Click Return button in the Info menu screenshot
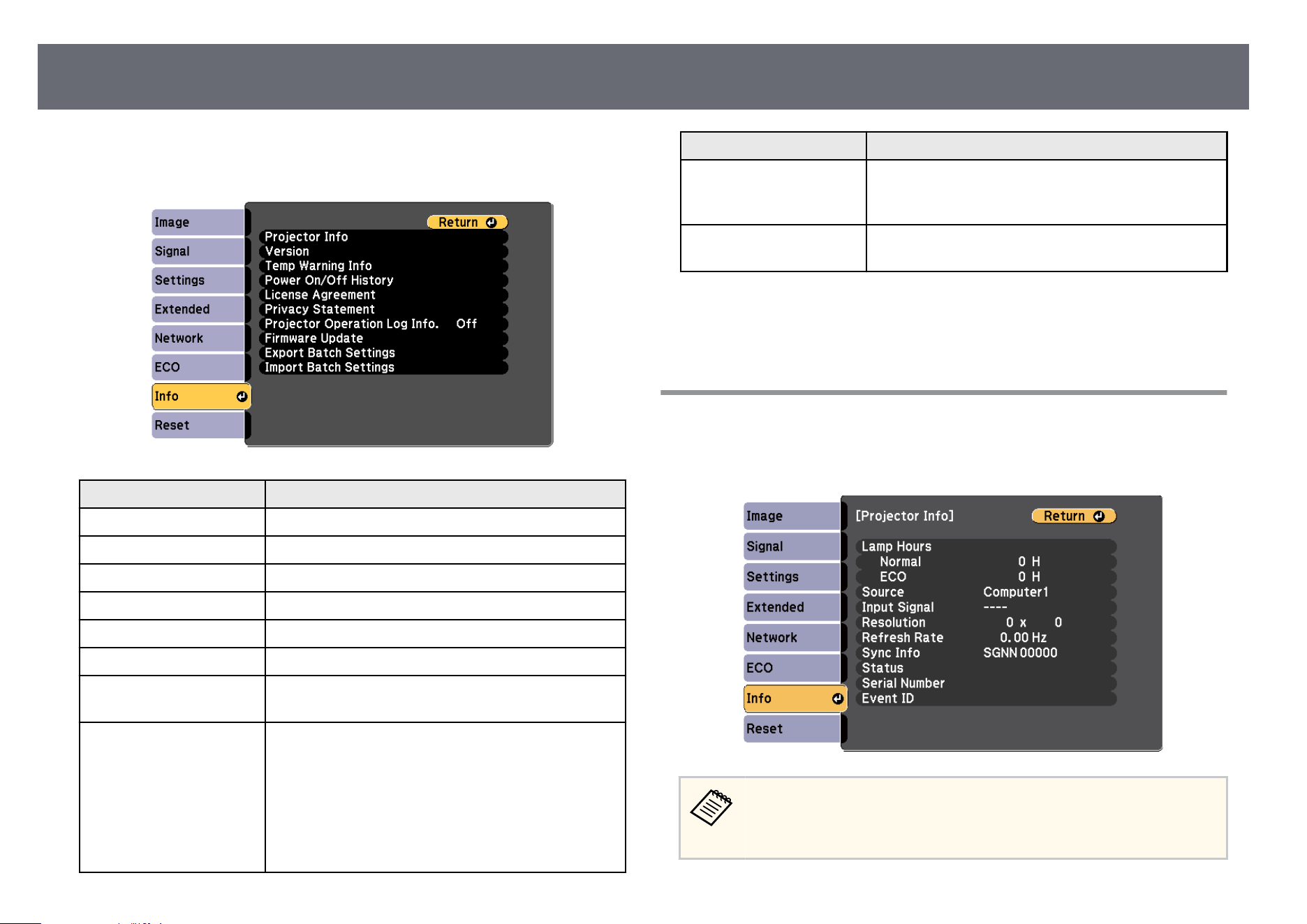This screenshot has height=924, width=1307. click(x=467, y=222)
